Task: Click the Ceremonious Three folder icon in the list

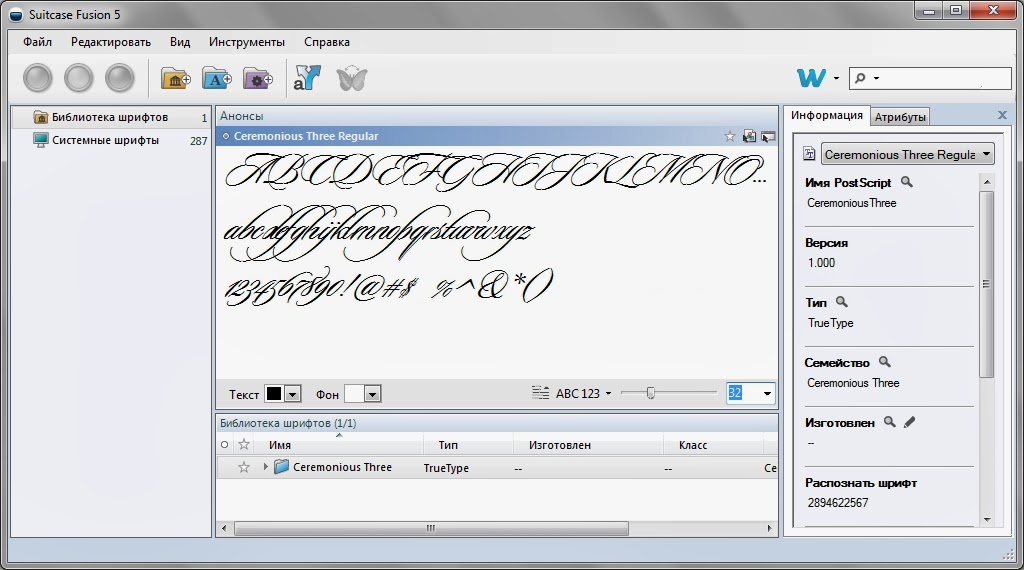Action: coord(281,467)
